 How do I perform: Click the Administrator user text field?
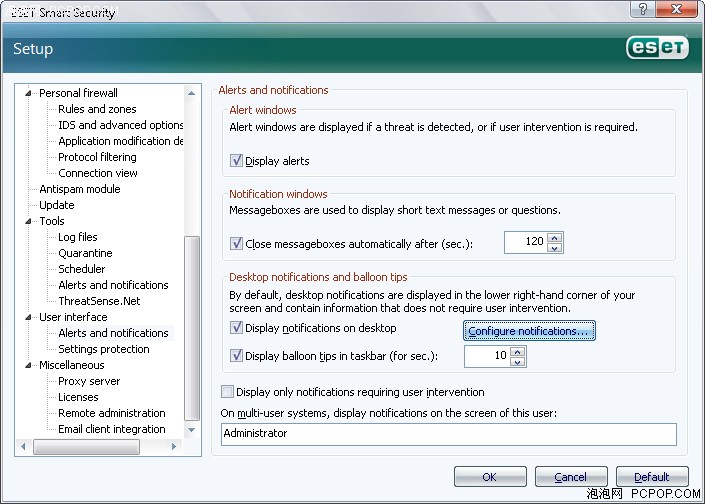click(x=449, y=434)
